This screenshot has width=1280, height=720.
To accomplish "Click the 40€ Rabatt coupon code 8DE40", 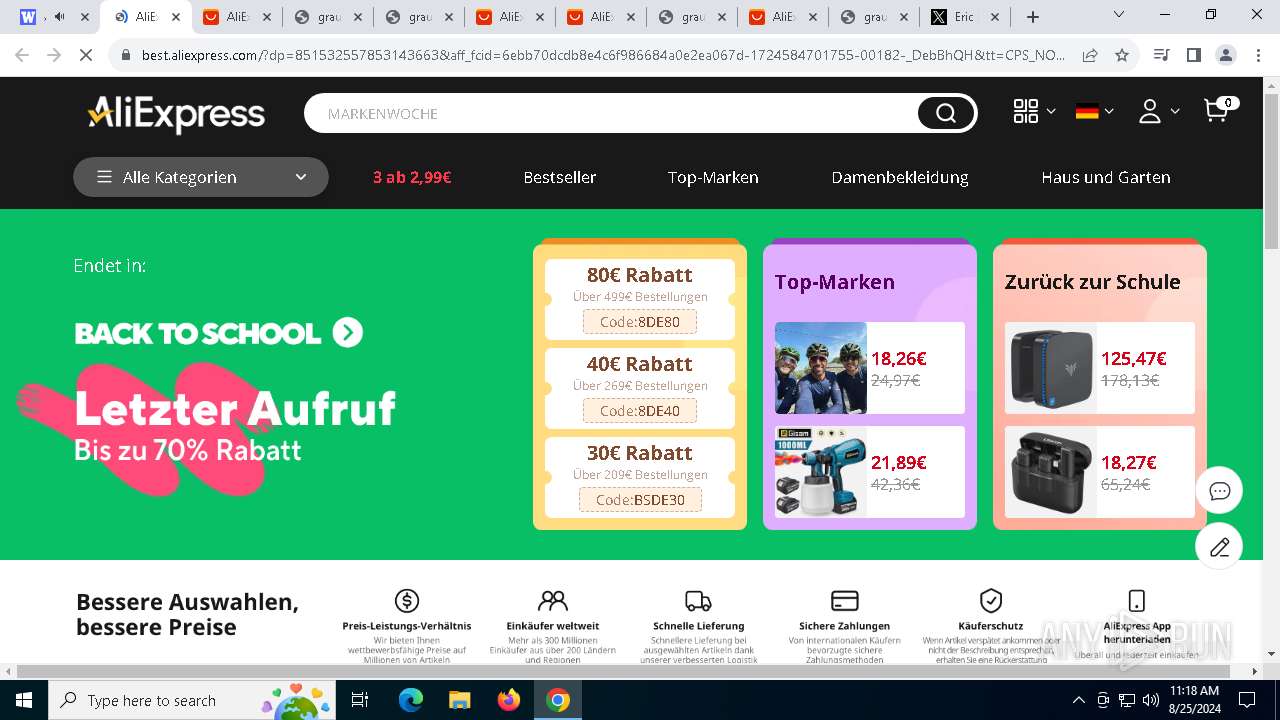I will pyautogui.click(x=640, y=411).
